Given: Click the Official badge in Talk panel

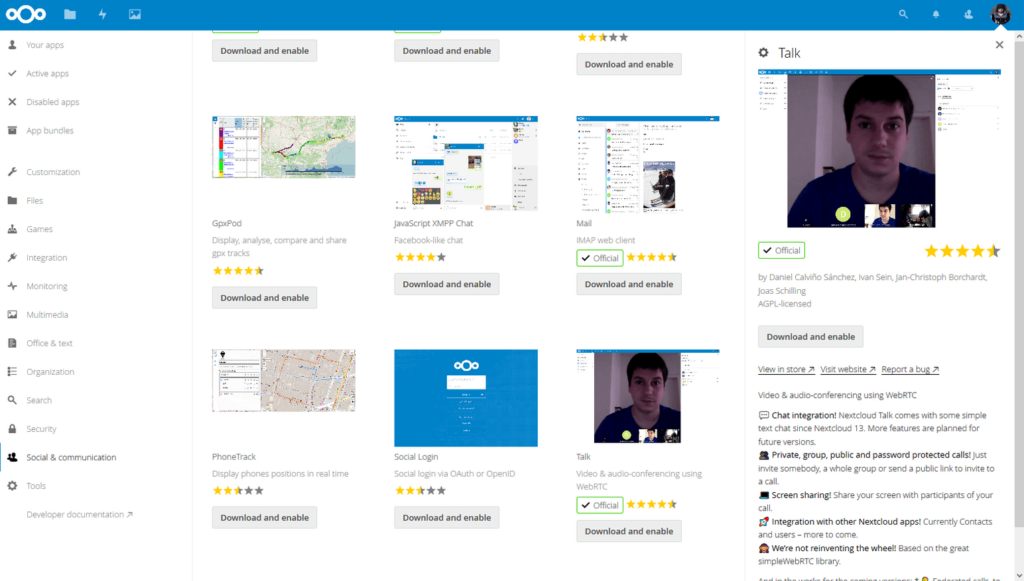Looking at the screenshot, I should point(781,250).
